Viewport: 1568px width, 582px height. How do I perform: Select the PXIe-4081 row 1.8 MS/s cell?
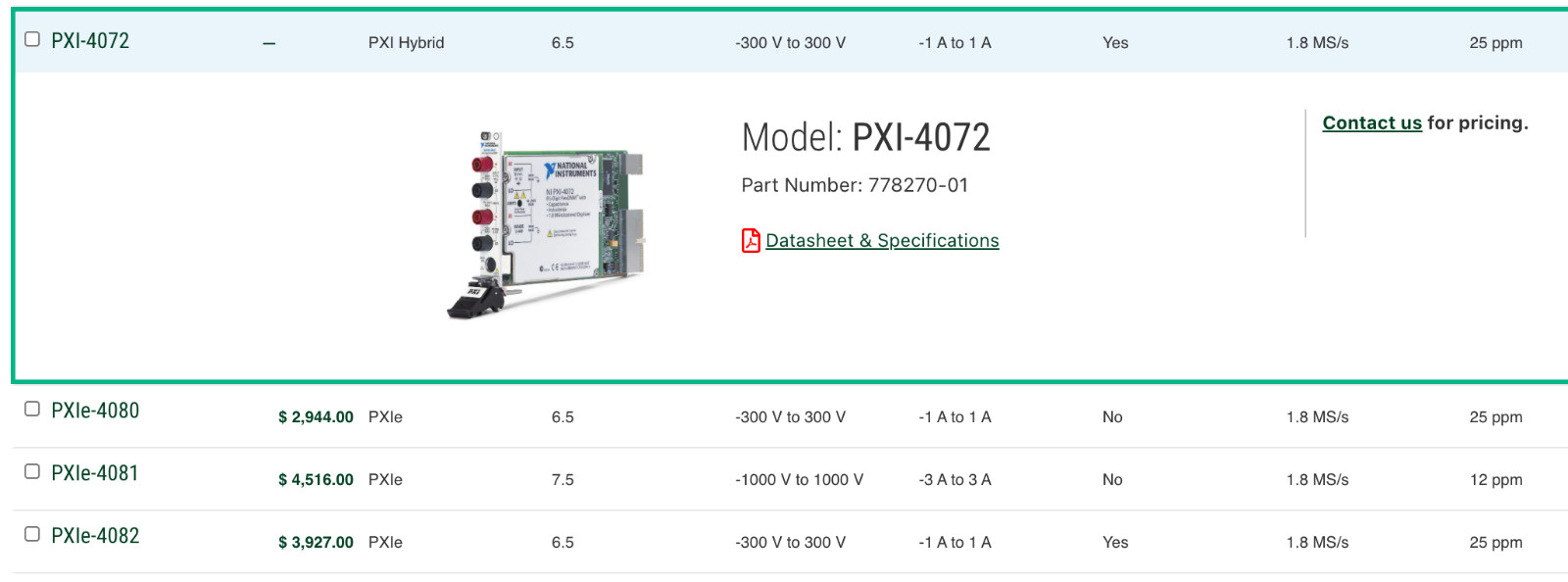click(1317, 480)
